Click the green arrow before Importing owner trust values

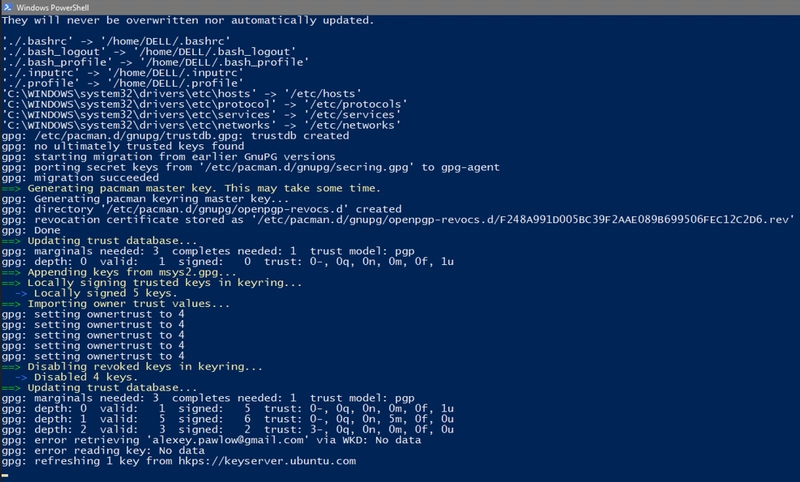11,304
